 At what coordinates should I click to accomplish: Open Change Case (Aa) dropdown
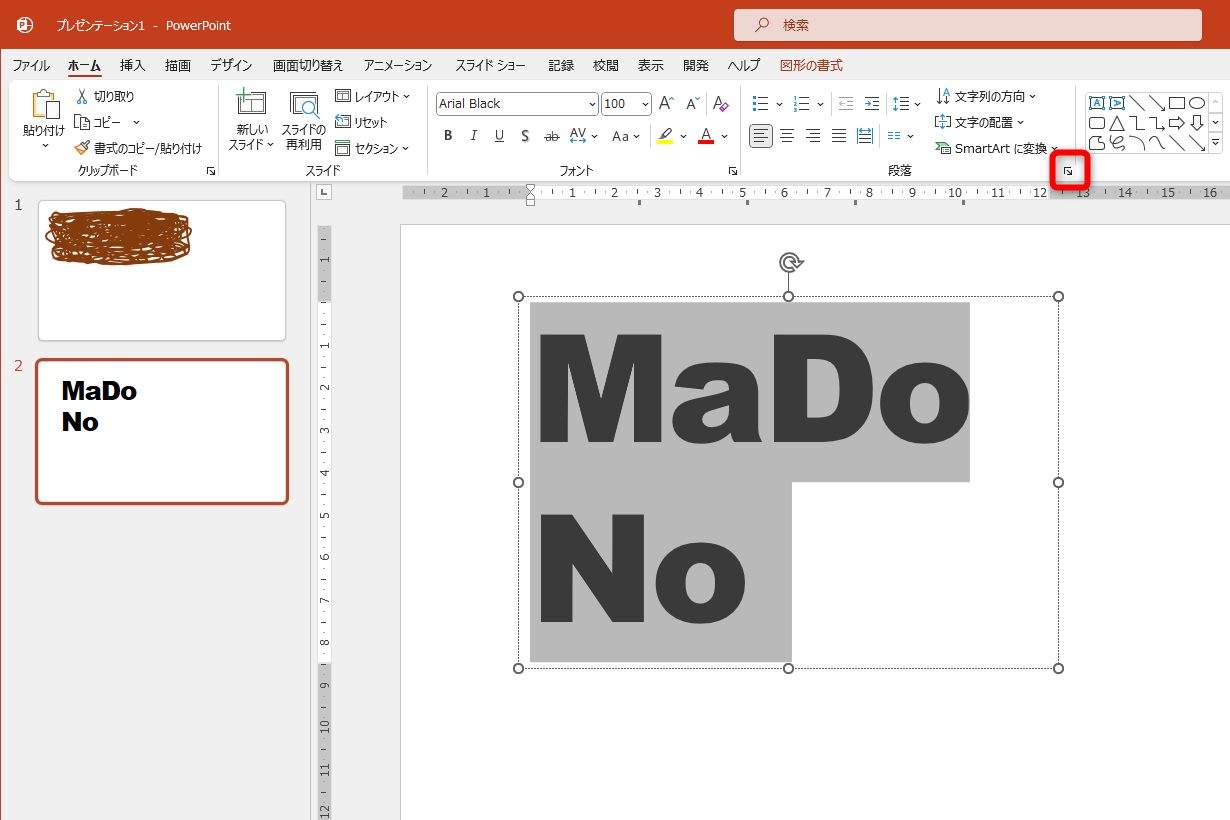click(x=627, y=136)
